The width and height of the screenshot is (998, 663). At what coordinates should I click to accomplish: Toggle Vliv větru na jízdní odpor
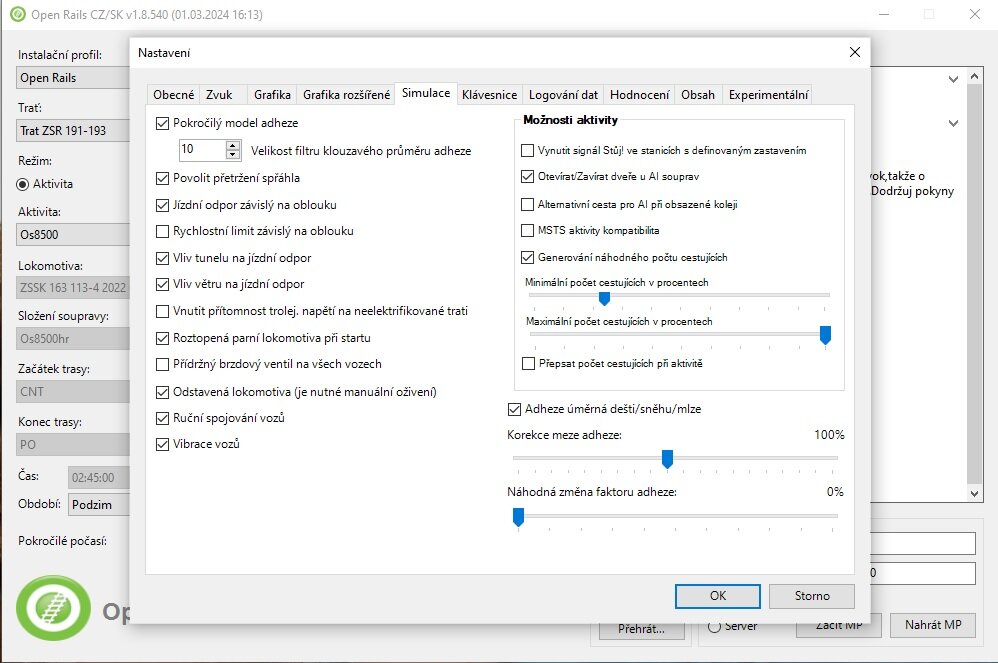tap(162, 284)
